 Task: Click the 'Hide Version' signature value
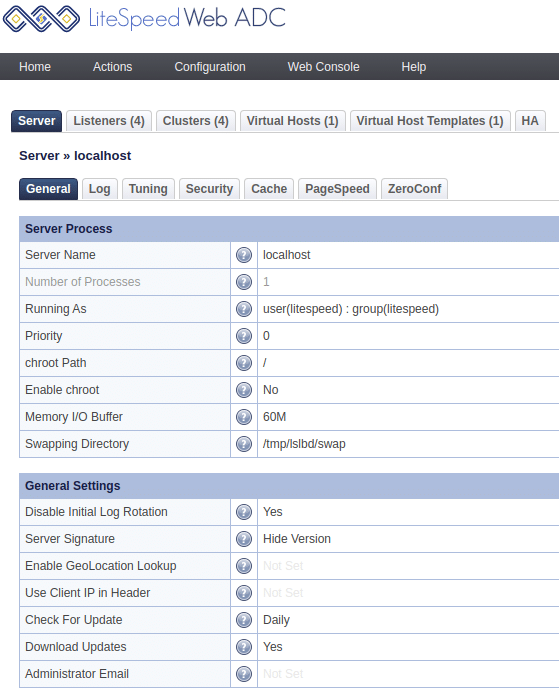(x=297, y=539)
